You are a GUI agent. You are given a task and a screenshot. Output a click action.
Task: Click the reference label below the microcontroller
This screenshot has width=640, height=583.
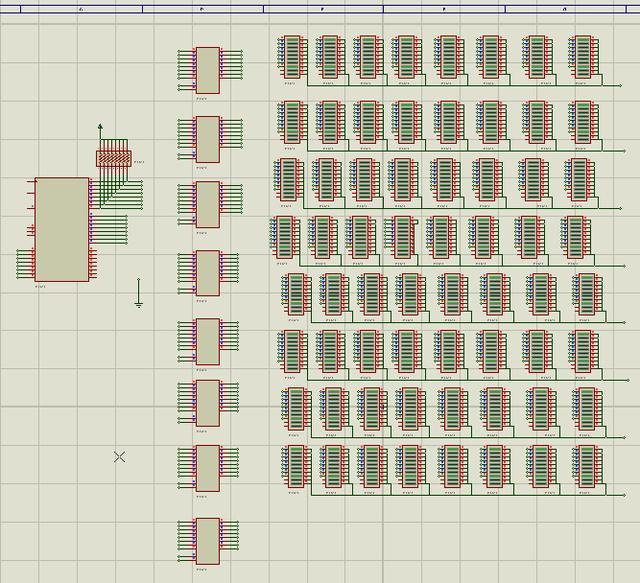[x=41, y=287]
